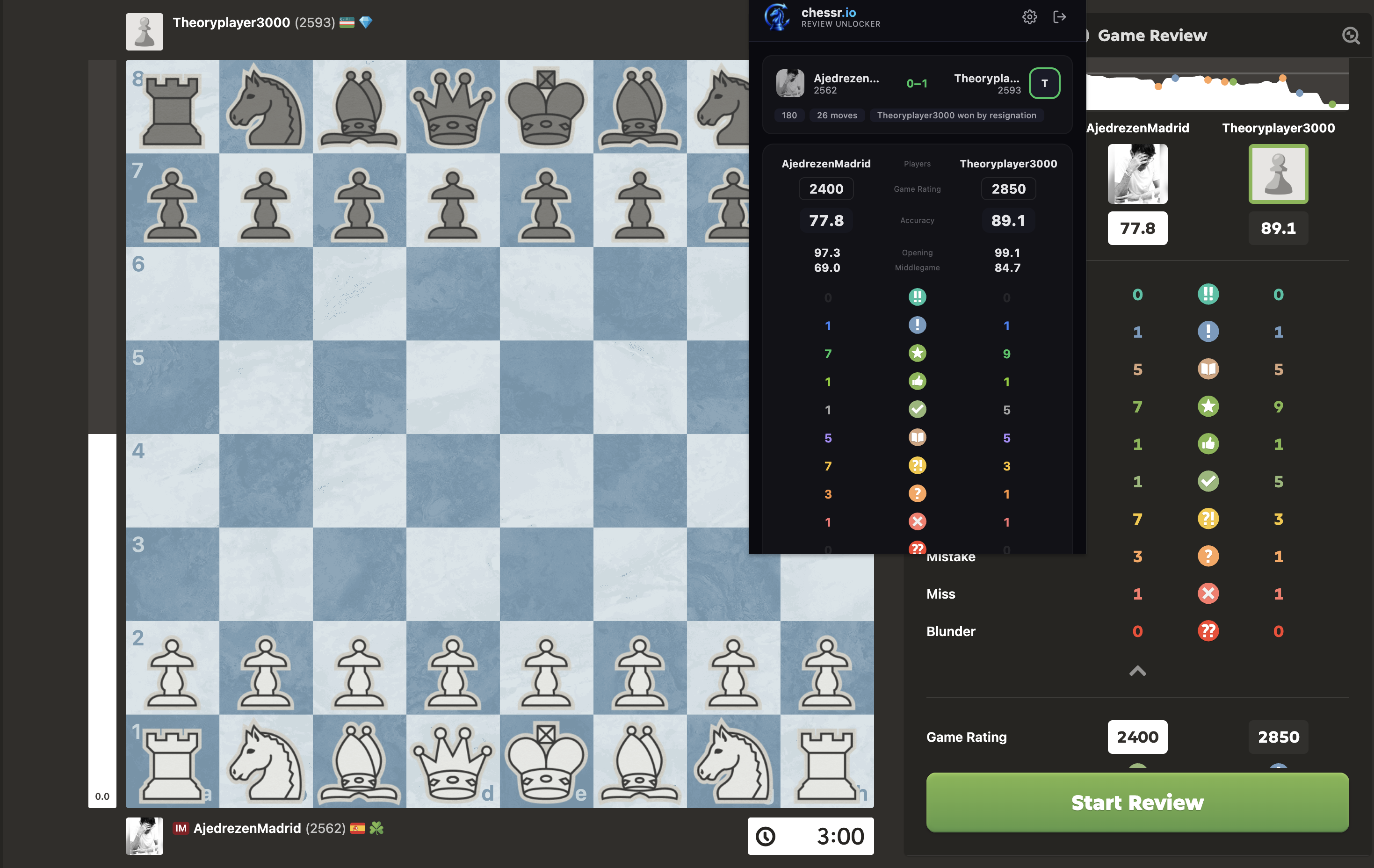Click the Brilliant icon in chessr.io panel
Image resolution: width=1374 pixels, height=868 pixels.
click(x=917, y=297)
